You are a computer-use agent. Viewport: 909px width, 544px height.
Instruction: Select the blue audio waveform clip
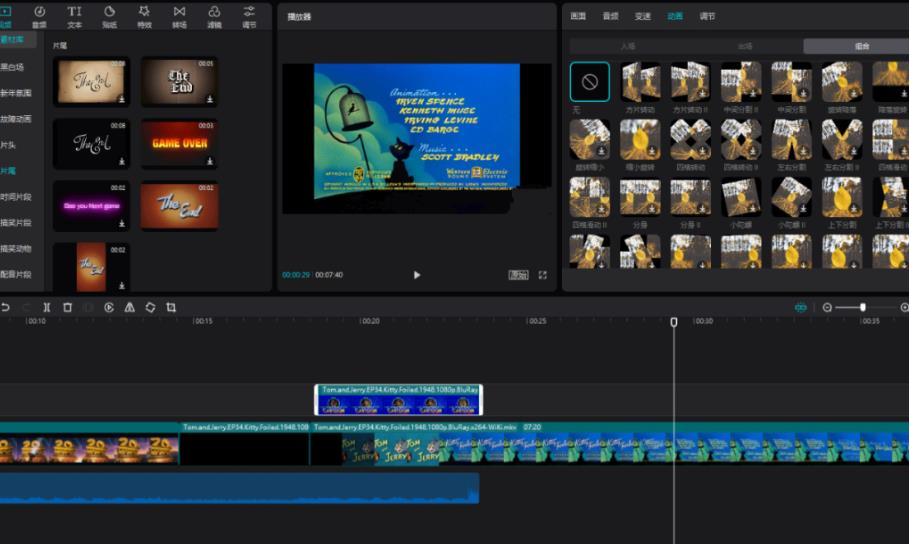coord(239,488)
